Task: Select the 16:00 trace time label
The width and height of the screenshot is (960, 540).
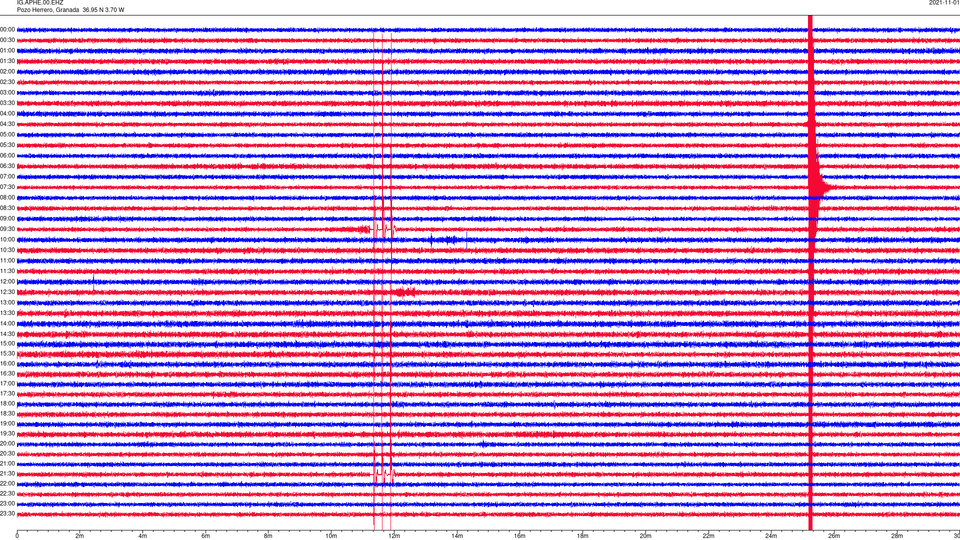Action: coord(8,364)
